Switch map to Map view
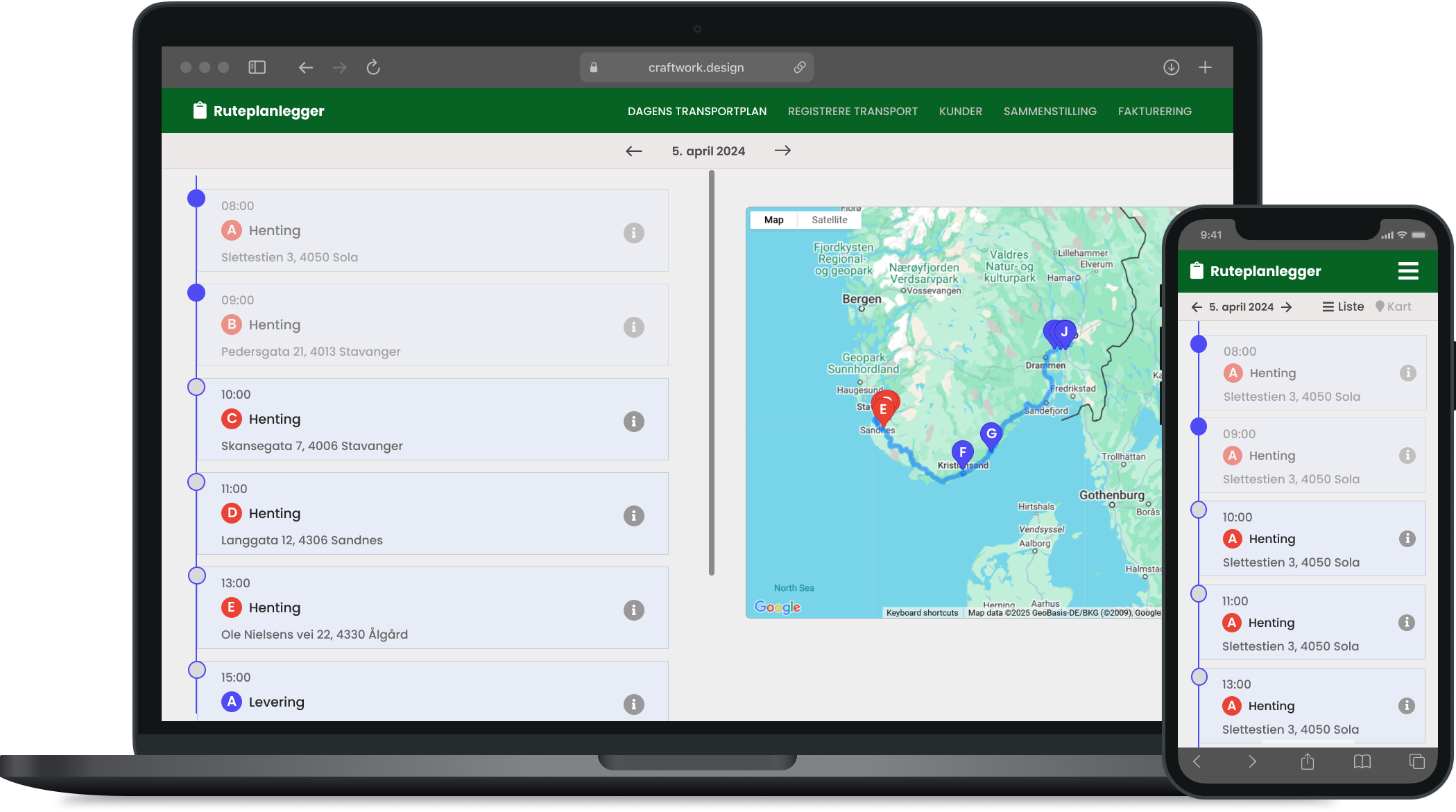The image size is (1456, 812). coord(774,220)
